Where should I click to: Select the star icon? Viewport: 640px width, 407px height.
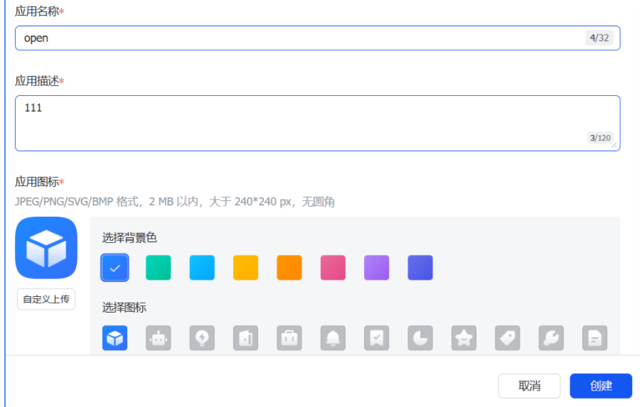click(464, 338)
